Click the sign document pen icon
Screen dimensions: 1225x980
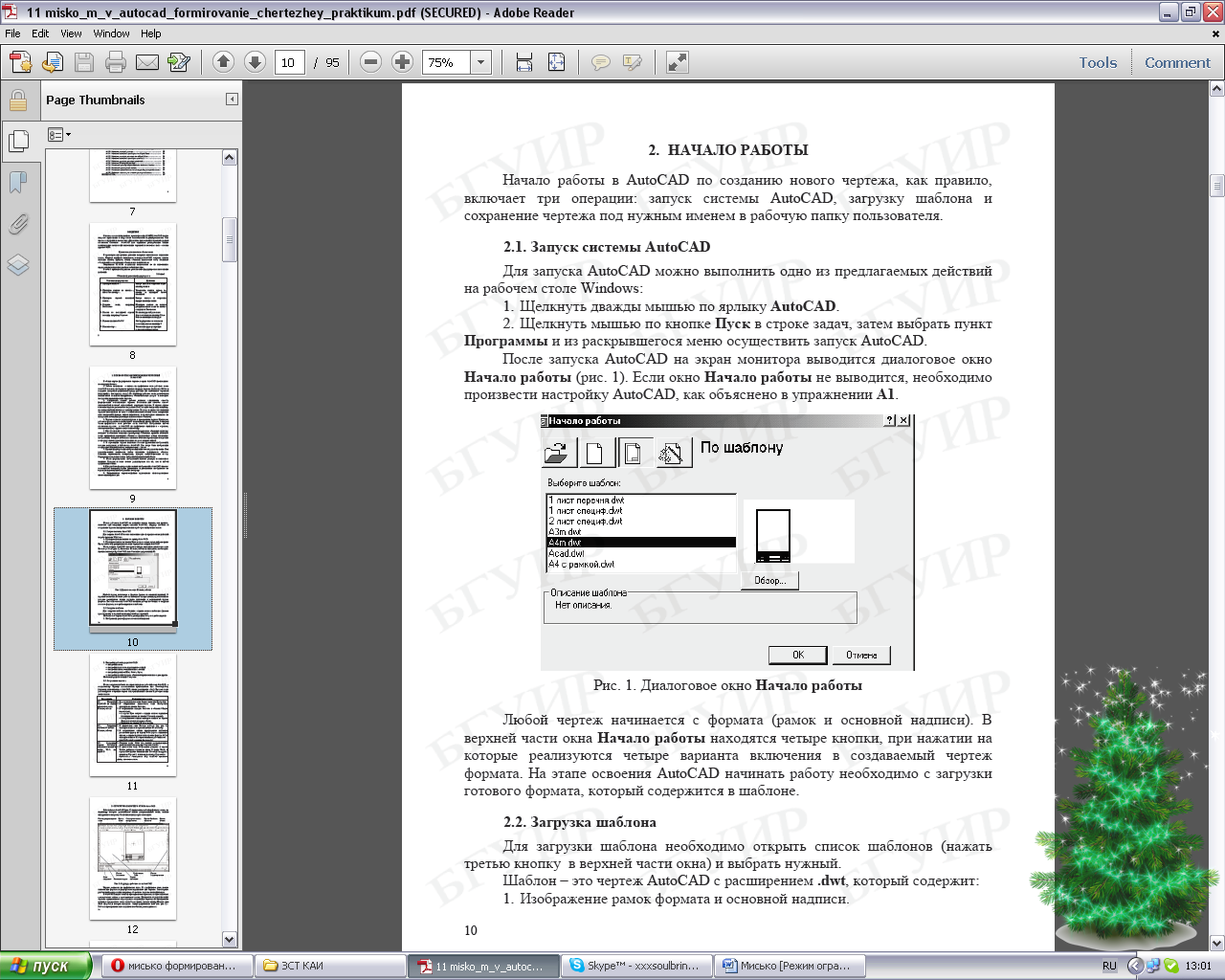point(179,62)
